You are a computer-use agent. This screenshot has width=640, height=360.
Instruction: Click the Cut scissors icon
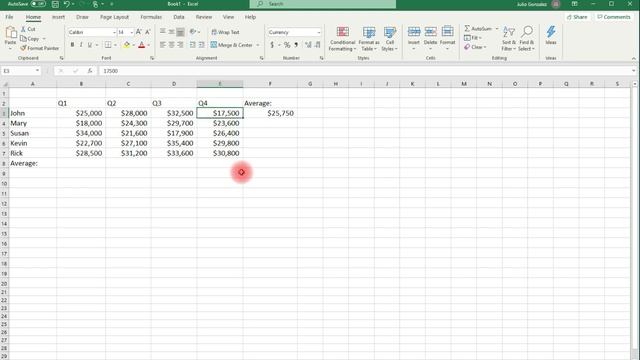coord(23,29)
